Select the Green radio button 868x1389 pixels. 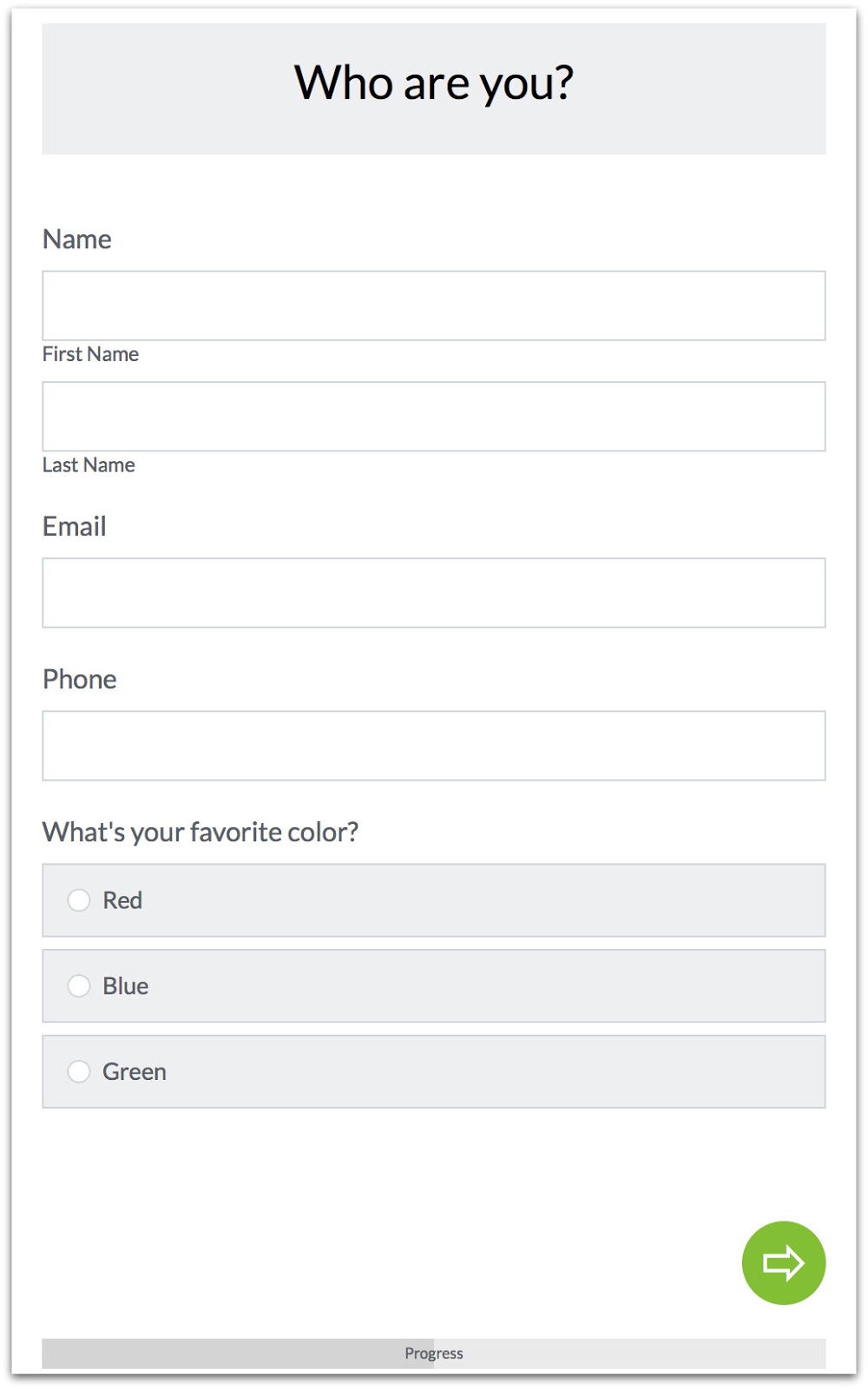pos(79,1071)
